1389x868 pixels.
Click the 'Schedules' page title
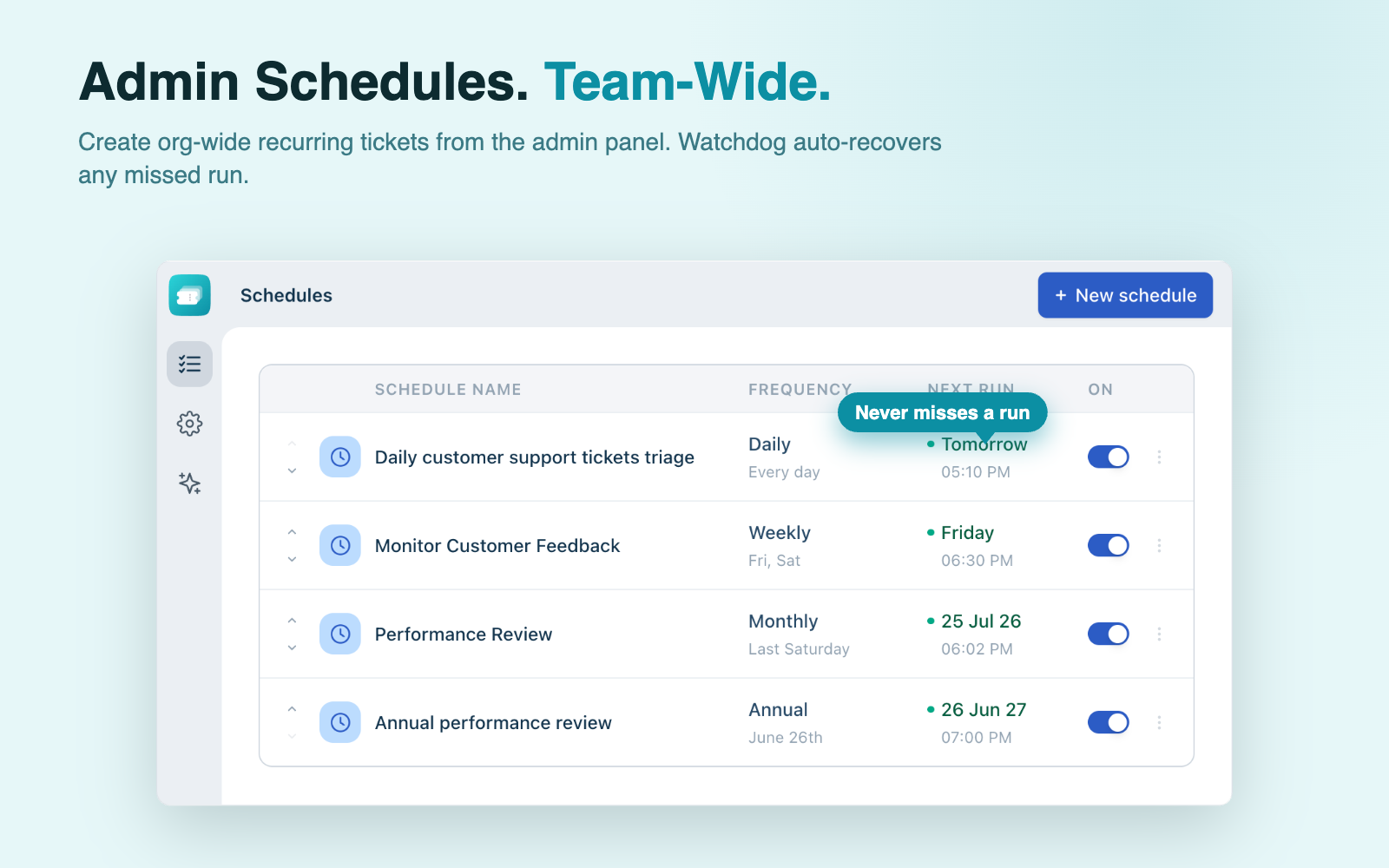coord(286,295)
